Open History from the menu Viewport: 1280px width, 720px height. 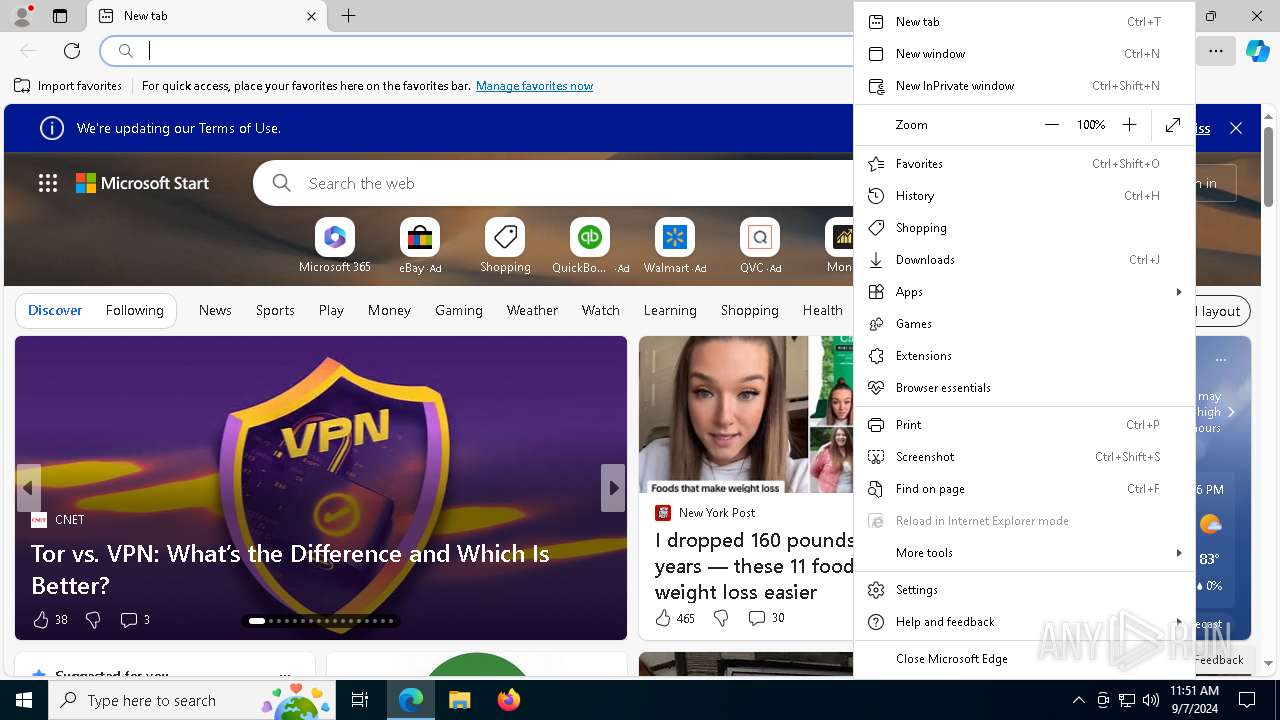[1025, 196]
